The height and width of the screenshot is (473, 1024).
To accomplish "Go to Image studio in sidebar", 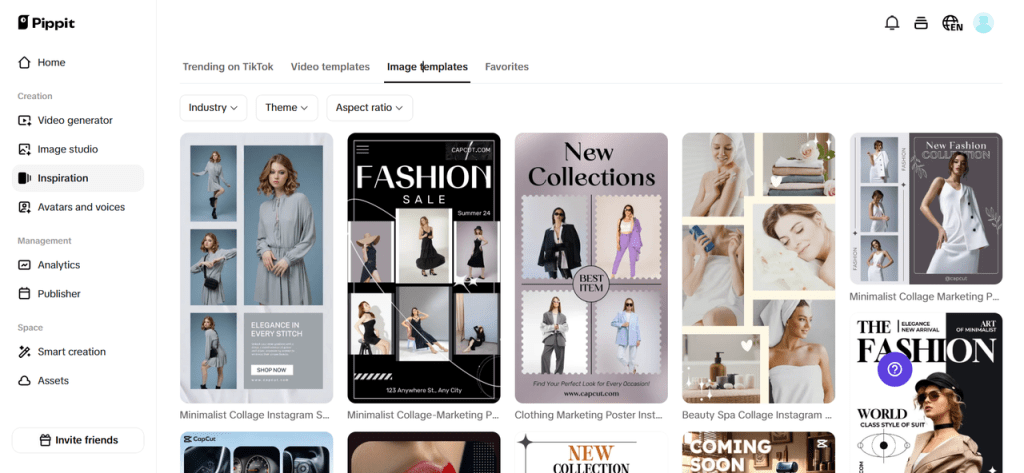I will click(x=68, y=149).
